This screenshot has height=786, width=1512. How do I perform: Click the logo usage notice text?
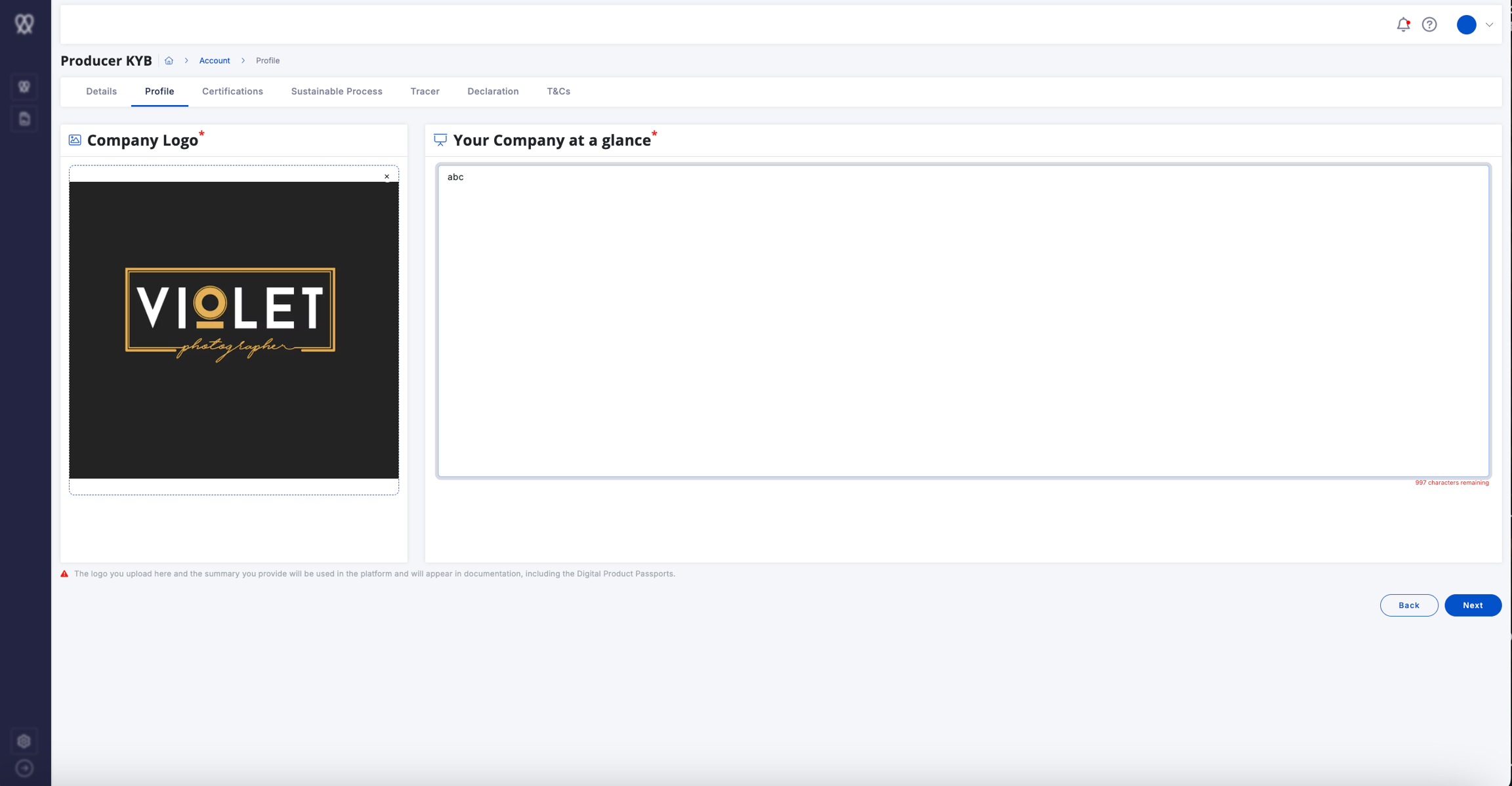(375, 574)
